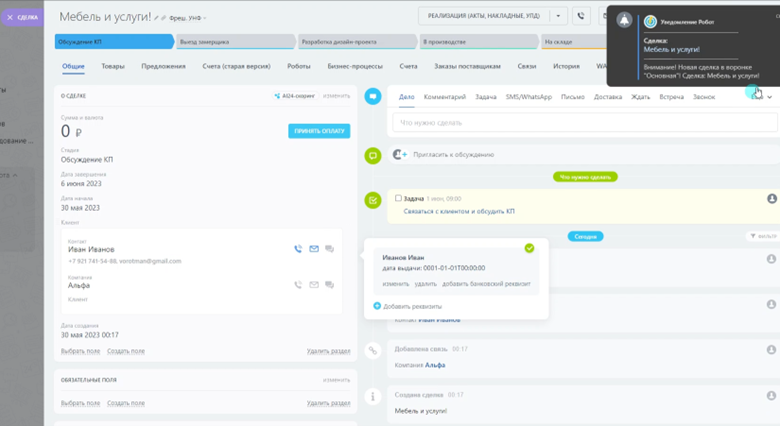This screenshot has height=426, width=780.
Task: Open the Комментарий timeline tab
Action: tap(445, 97)
